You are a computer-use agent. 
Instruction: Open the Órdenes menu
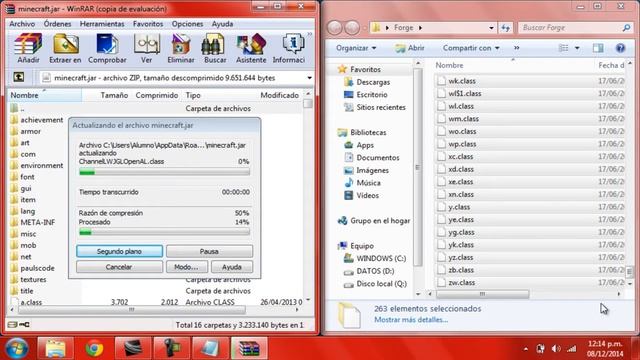click(x=58, y=24)
